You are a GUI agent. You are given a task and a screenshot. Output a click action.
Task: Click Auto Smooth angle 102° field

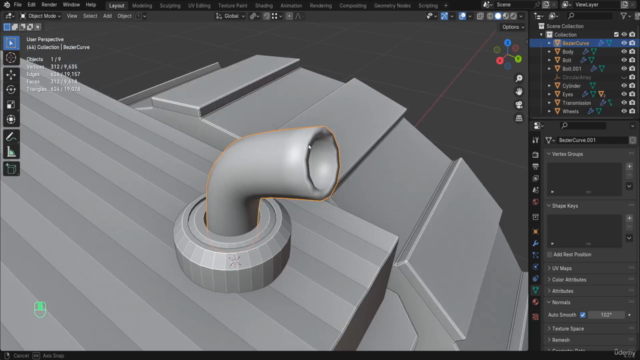606,315
